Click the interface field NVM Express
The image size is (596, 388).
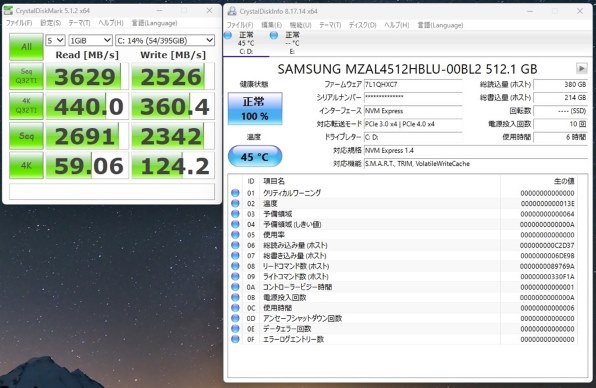[x=413, y=111]
